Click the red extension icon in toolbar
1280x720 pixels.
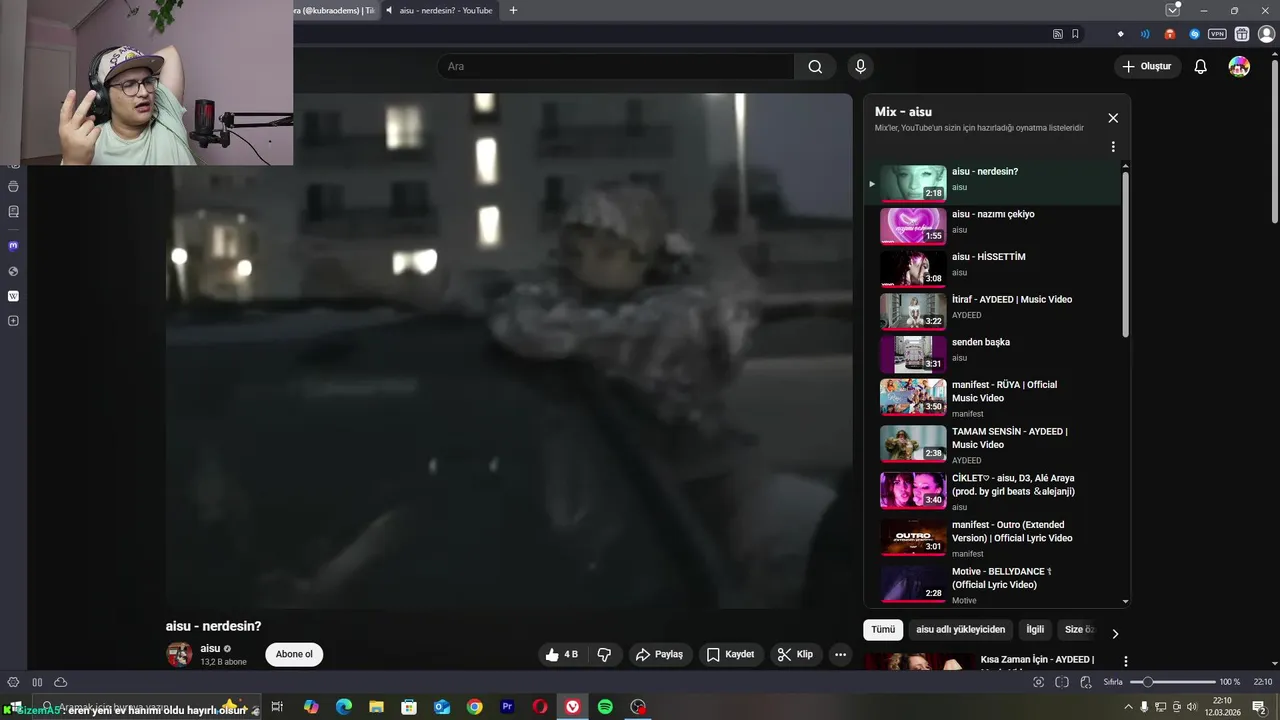(1170, 34)
